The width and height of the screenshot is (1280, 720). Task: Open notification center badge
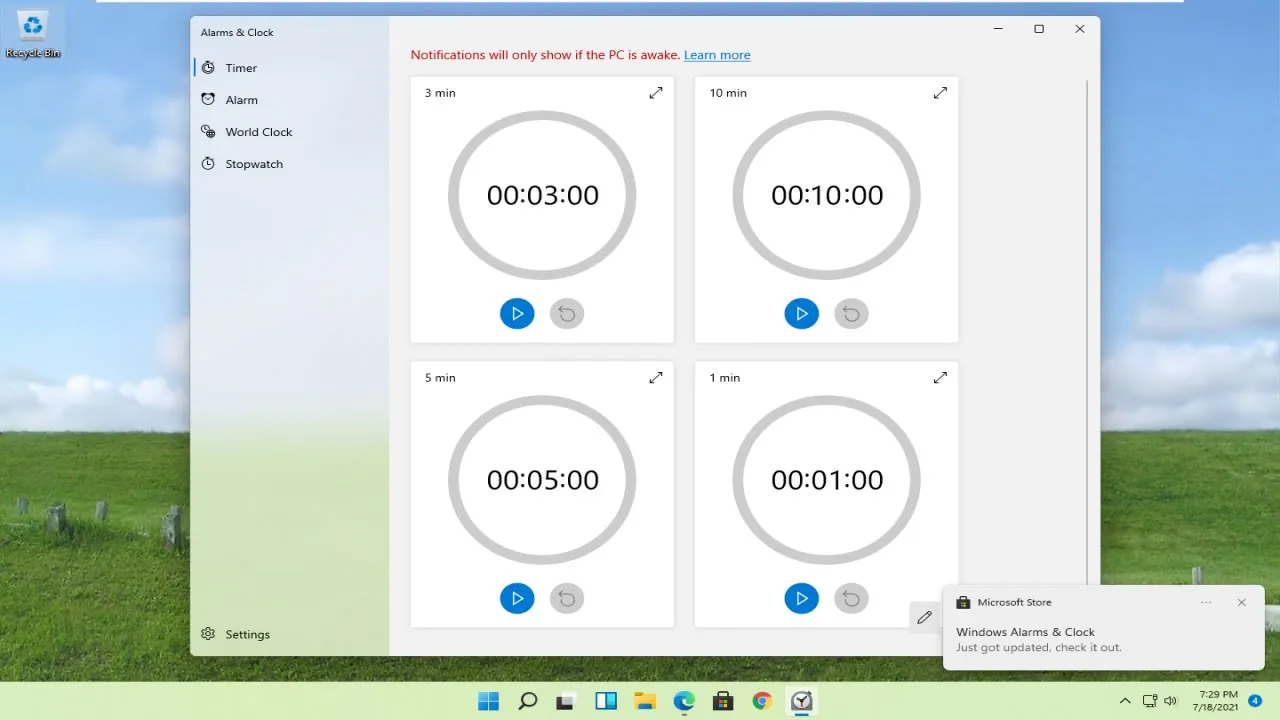1255,701
